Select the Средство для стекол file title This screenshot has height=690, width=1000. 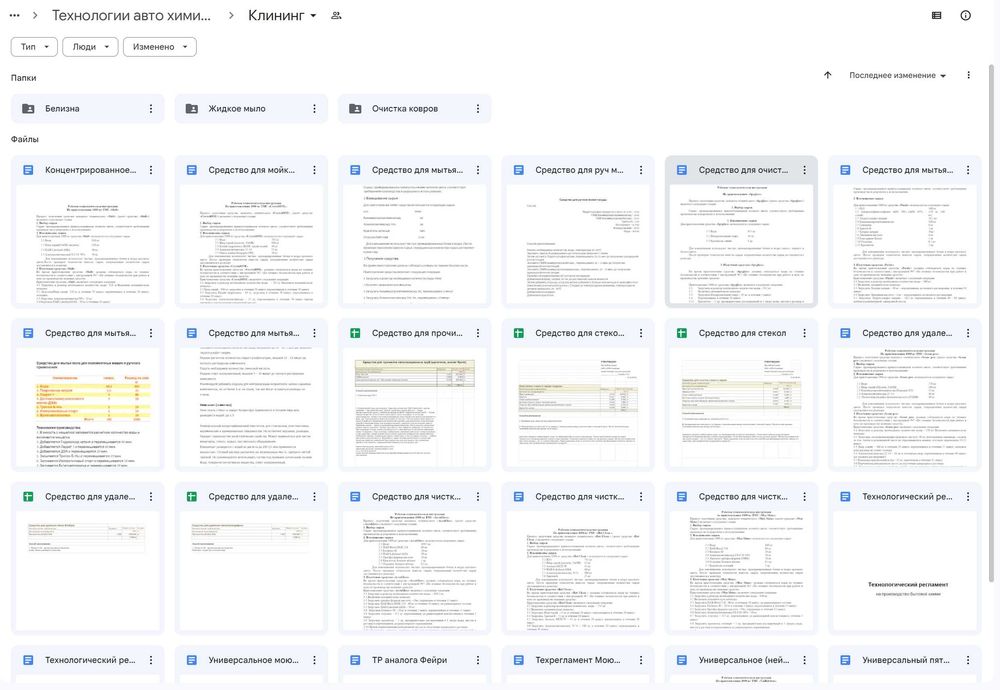click(x=742, y=334)
